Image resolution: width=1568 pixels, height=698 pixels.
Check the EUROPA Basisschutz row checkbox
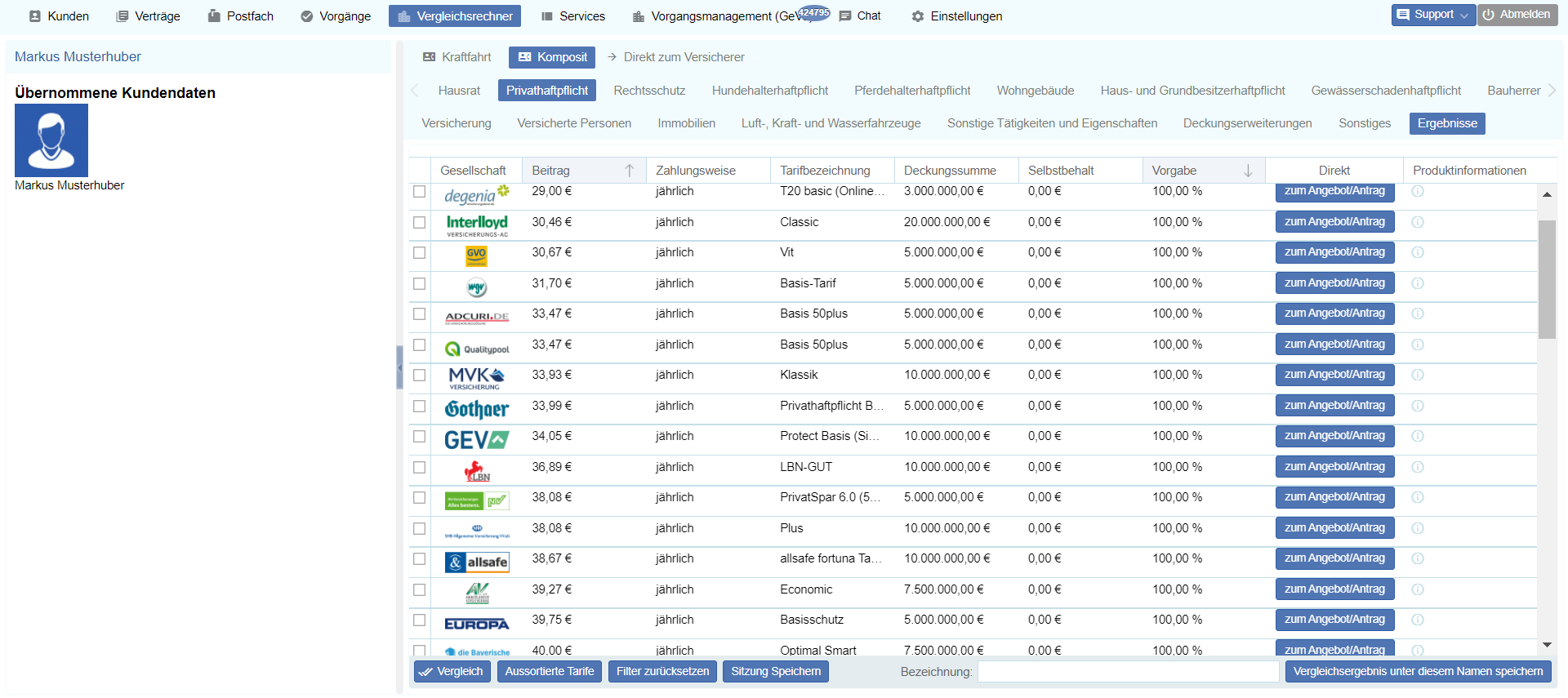point(420,620)
